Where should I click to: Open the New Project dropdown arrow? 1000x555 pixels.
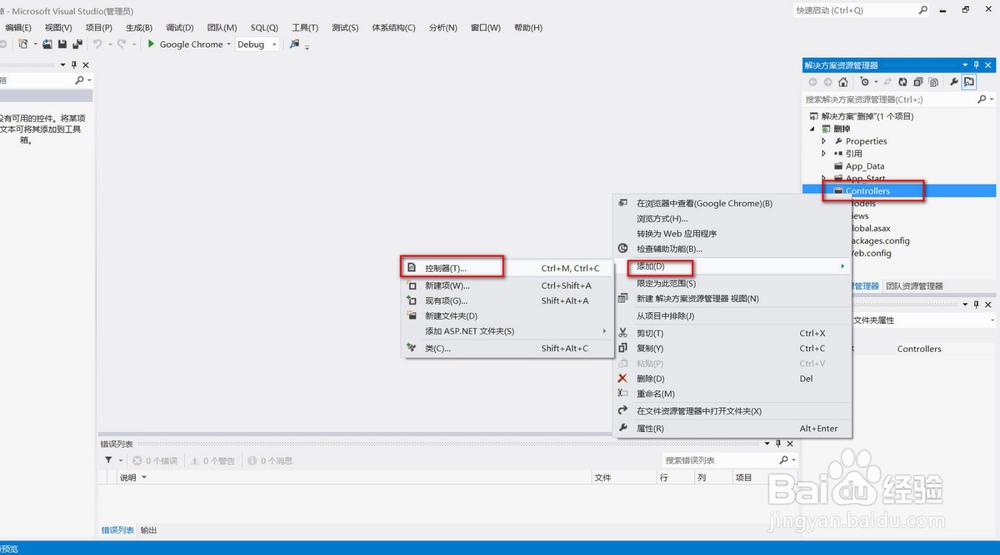(34, 45)
